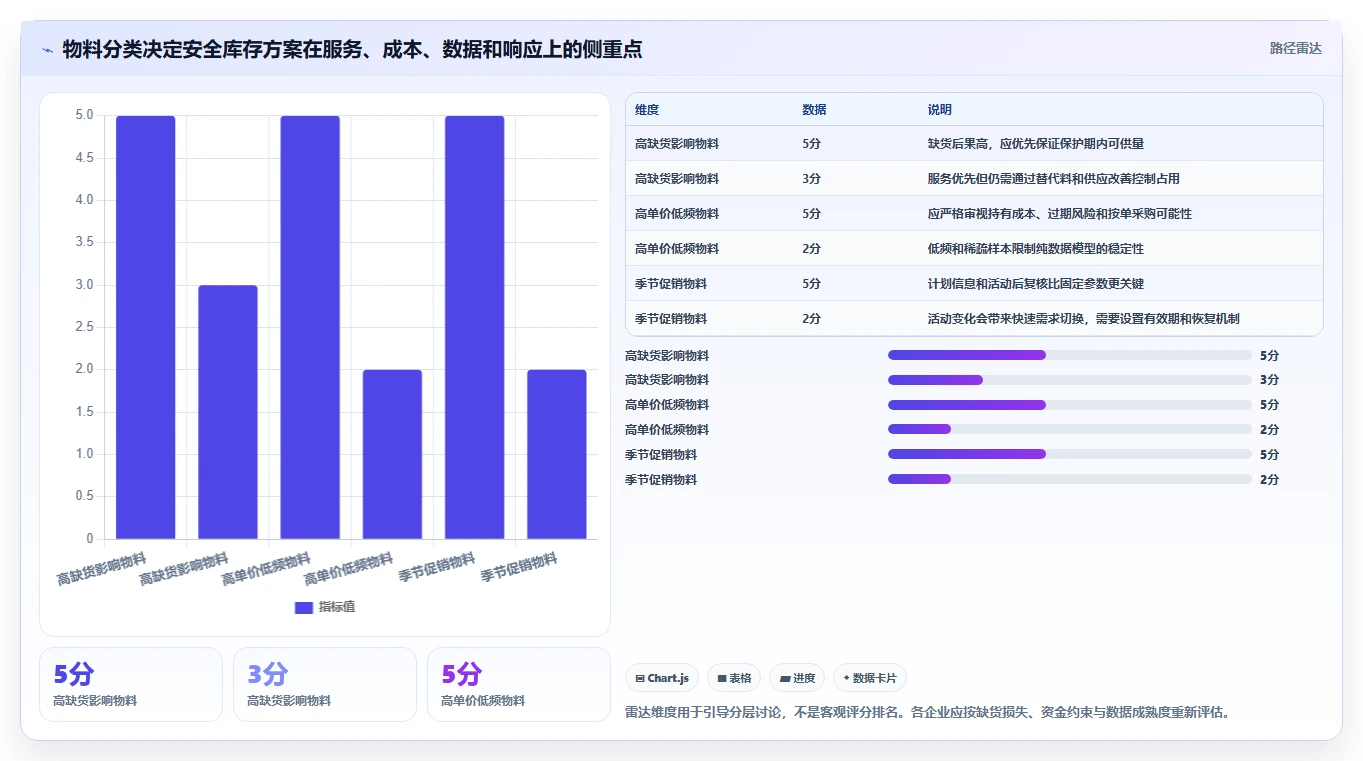
Task: Open the 5分 高单价低频物料 data card
Action: (x=519, y=684)
